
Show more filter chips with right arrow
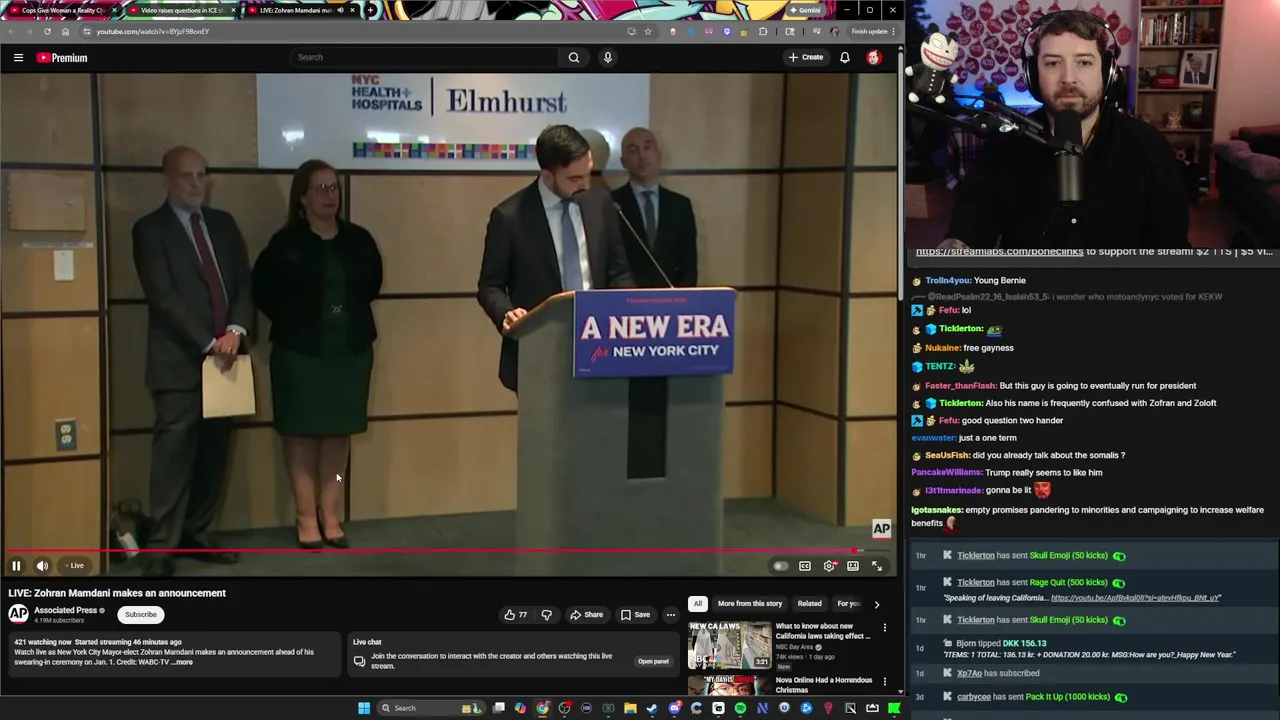(877, 604)
